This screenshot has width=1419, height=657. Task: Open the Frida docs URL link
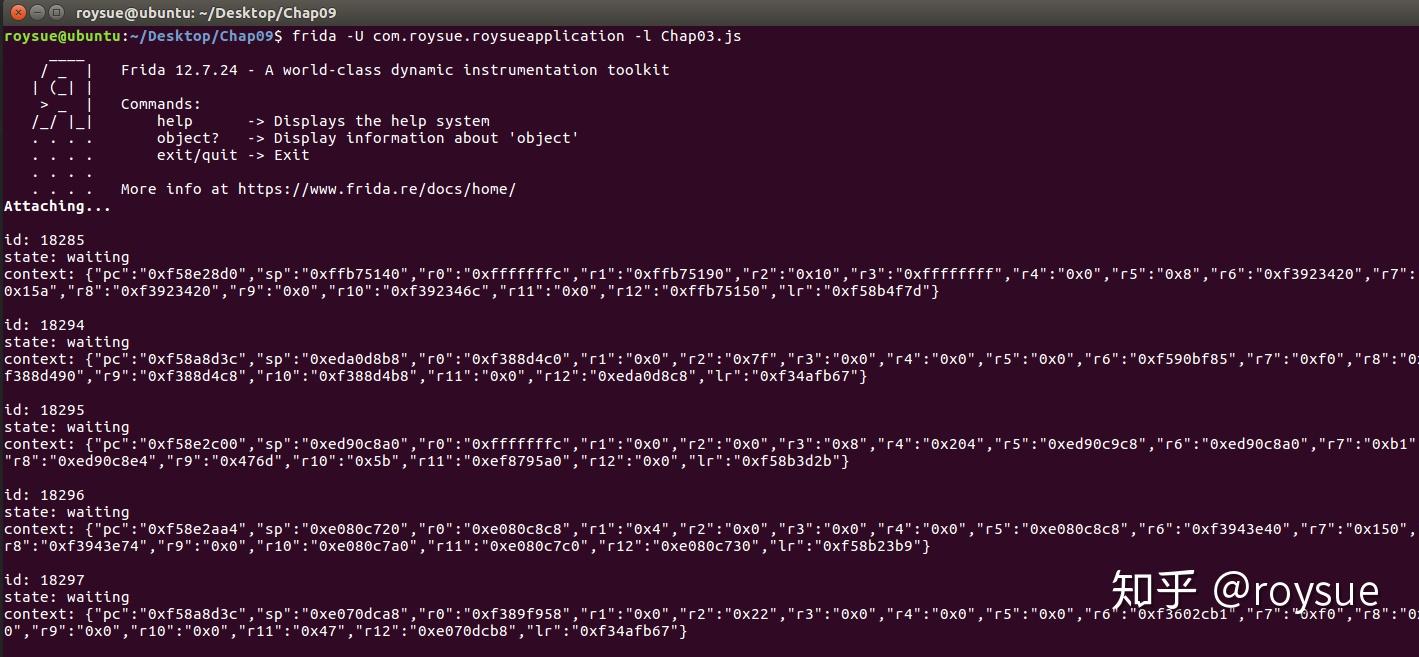pyautogui.click(x=378, y=188)
